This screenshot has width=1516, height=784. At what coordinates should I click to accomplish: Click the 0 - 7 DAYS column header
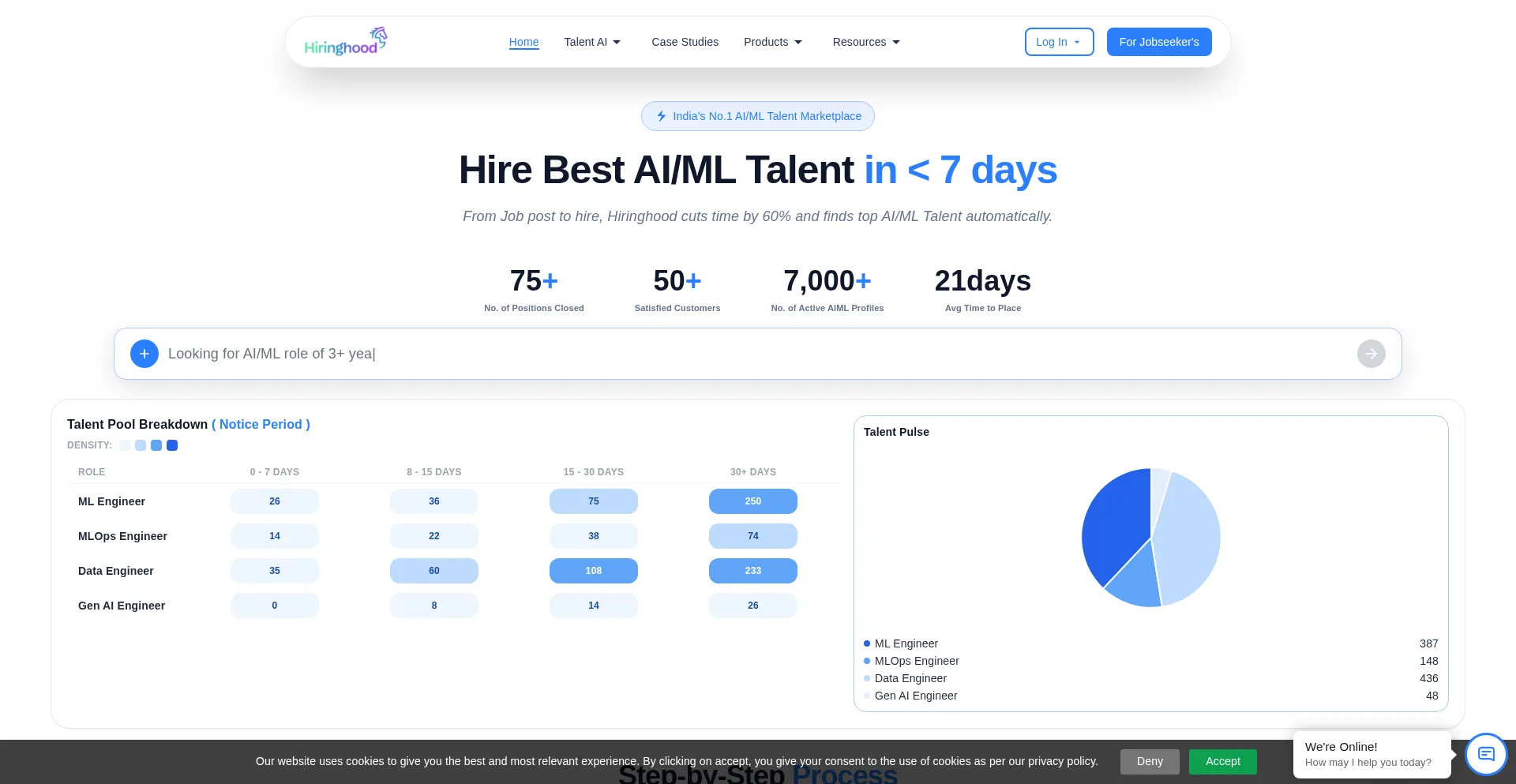tap(275, 472)
